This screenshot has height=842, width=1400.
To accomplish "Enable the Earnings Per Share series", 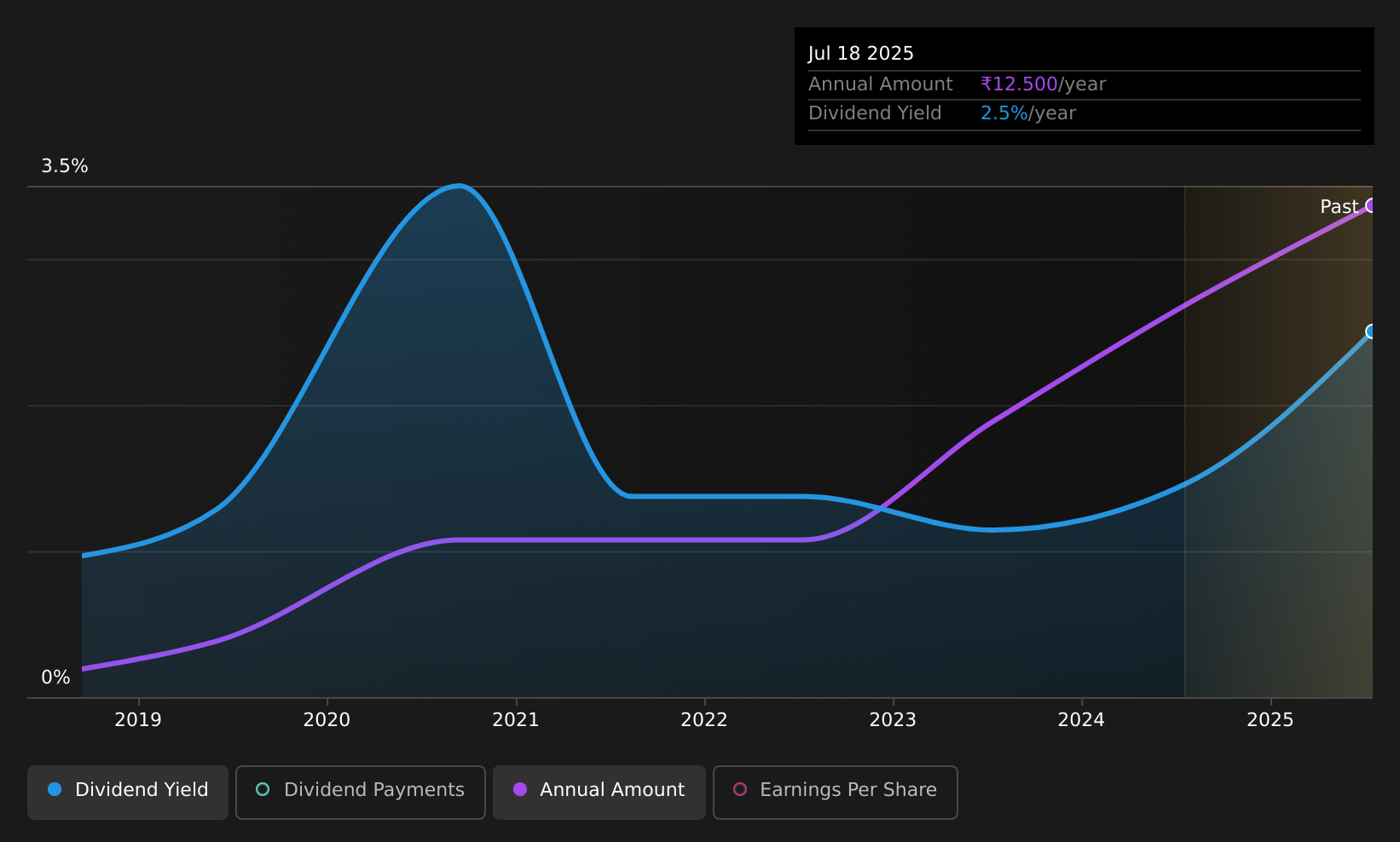I will [836, 792].
